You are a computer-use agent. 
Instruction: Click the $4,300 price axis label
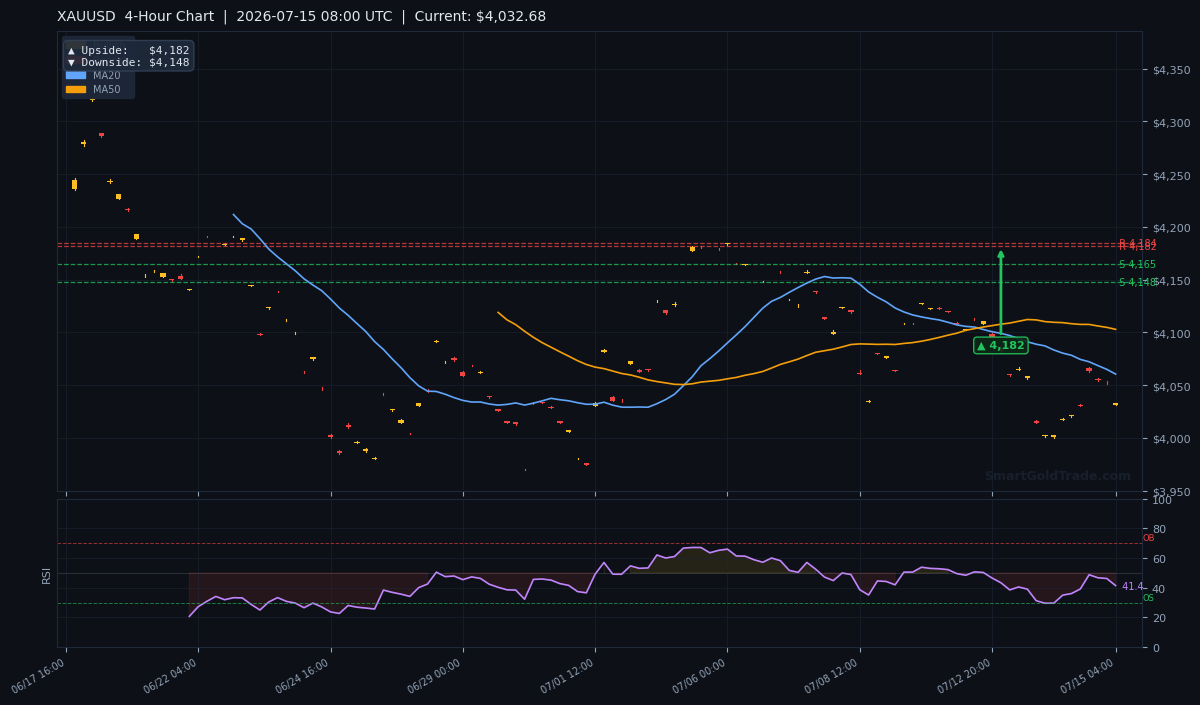tap(1171, 122)
